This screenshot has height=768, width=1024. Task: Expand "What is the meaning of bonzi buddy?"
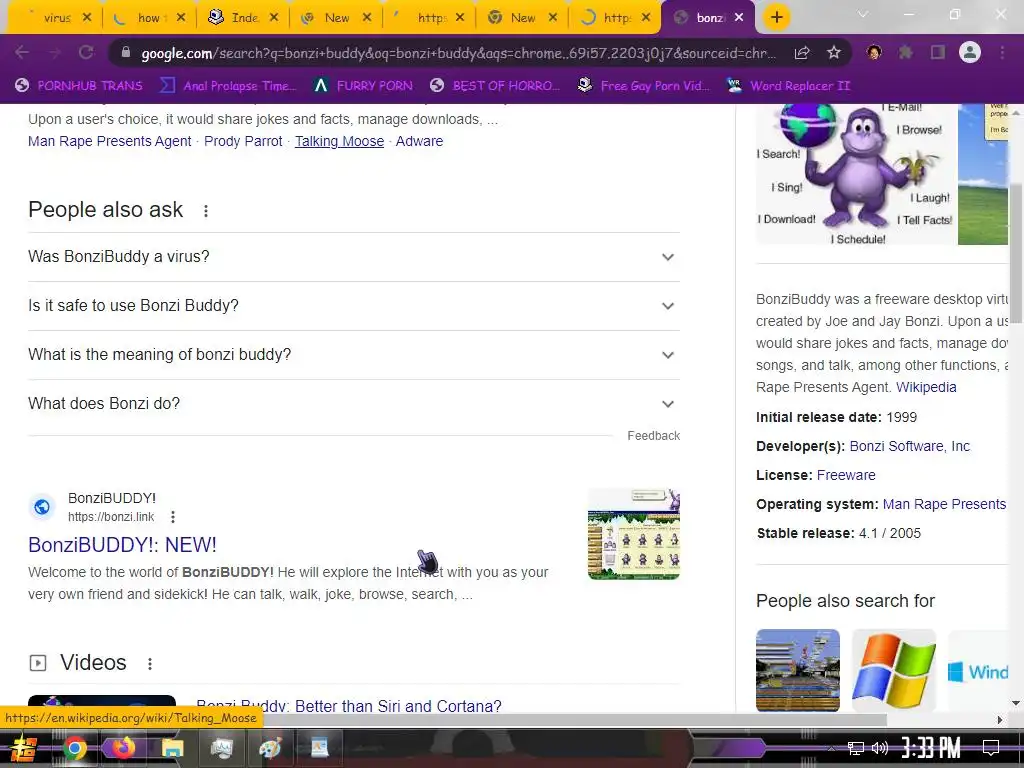point(354,355)
